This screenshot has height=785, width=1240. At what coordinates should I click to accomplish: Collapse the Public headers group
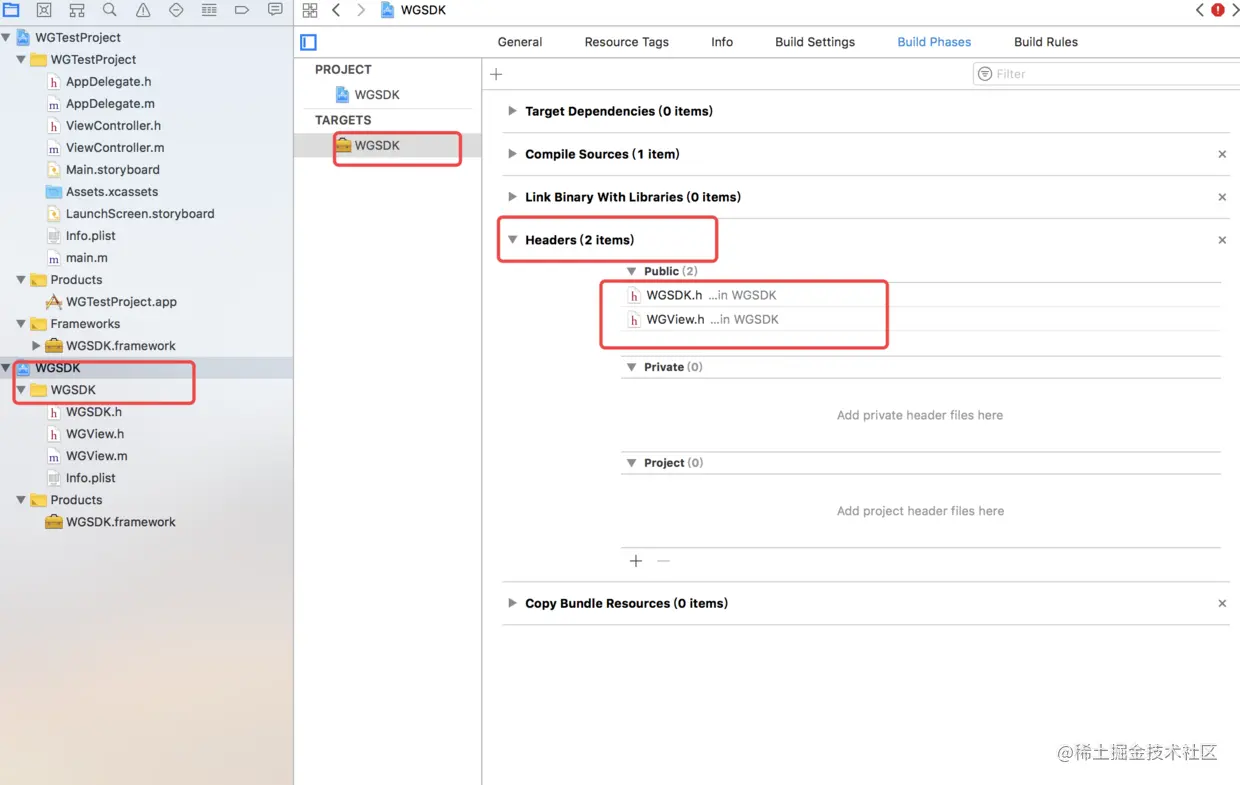[631, 271]
